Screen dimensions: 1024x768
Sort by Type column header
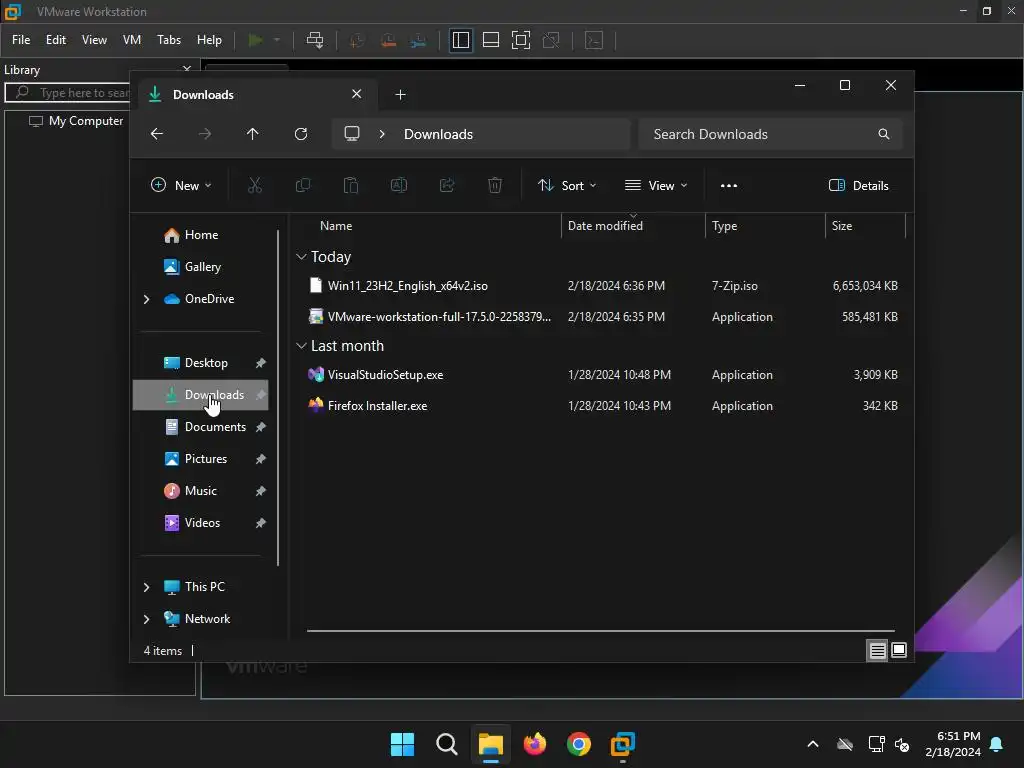tap(765, 226)
